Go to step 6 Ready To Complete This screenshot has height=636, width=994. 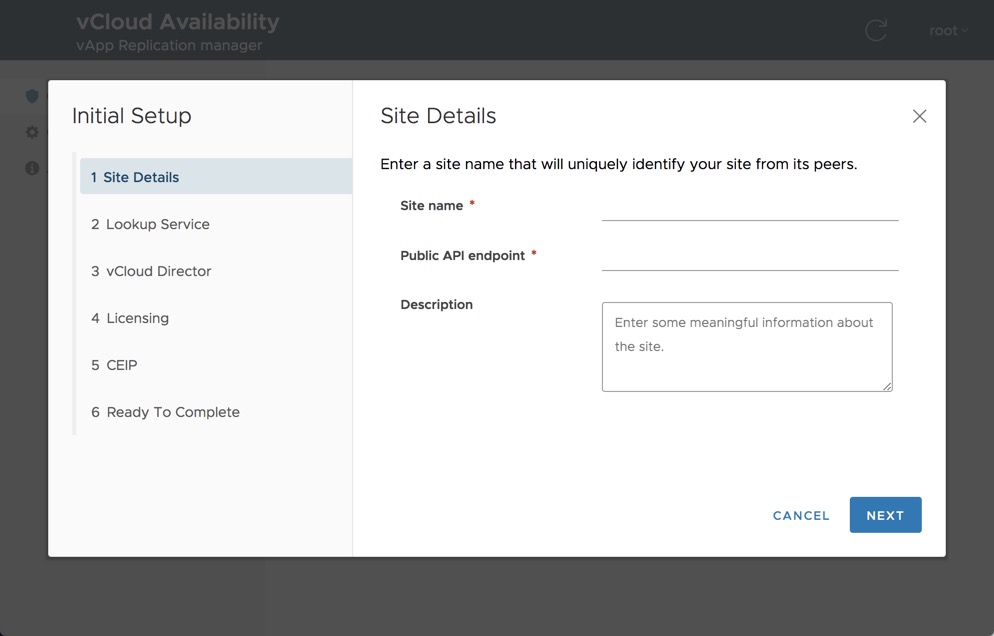pos(165,412)
